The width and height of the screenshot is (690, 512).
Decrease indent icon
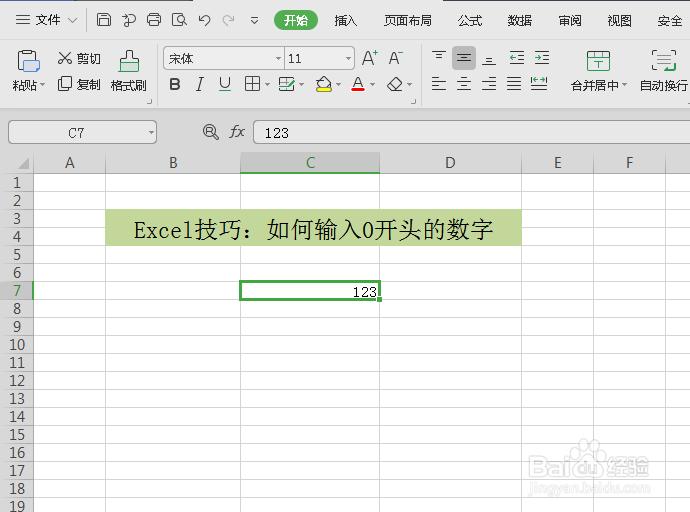point(517,58)
